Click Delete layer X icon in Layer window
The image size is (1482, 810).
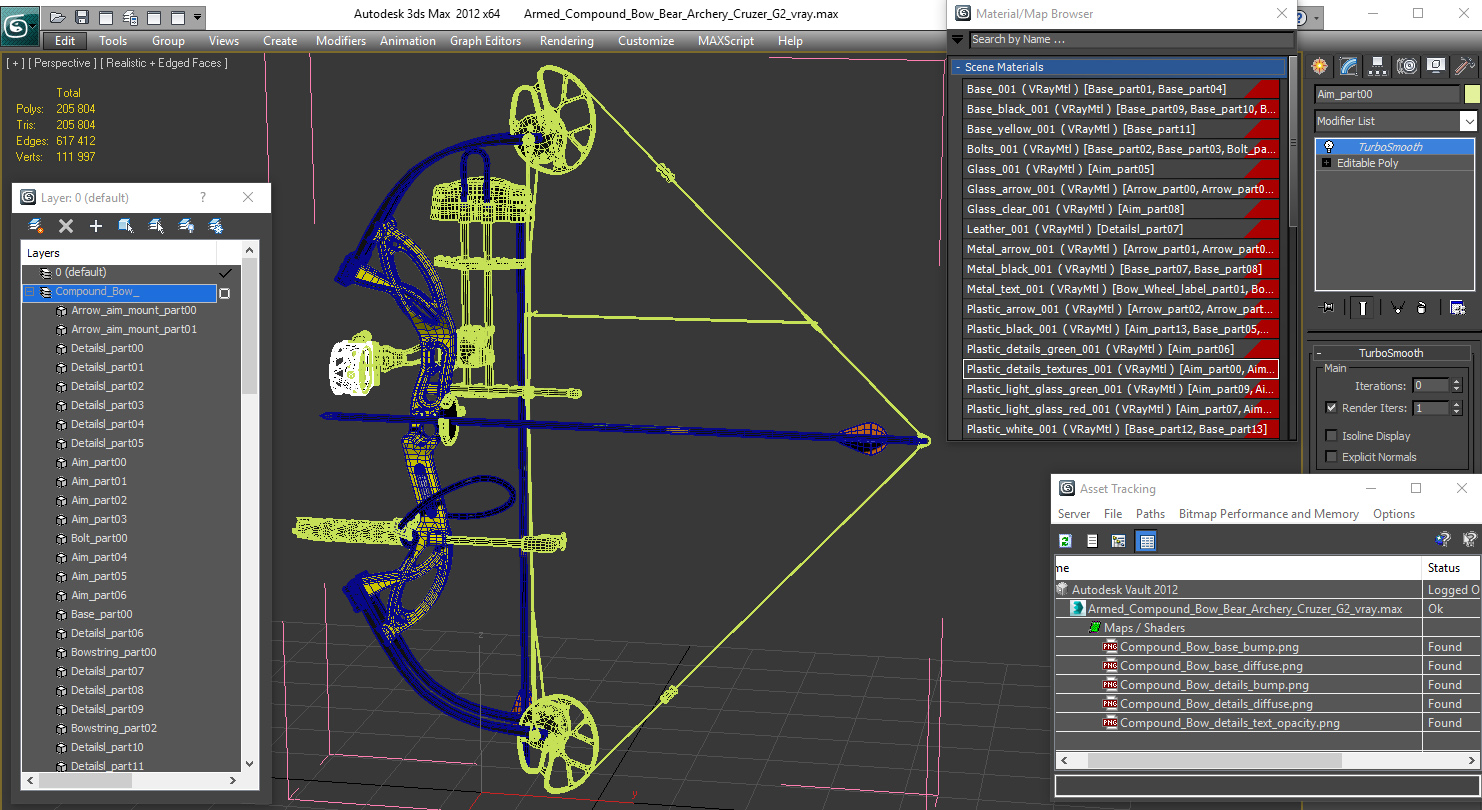(66, 226)
